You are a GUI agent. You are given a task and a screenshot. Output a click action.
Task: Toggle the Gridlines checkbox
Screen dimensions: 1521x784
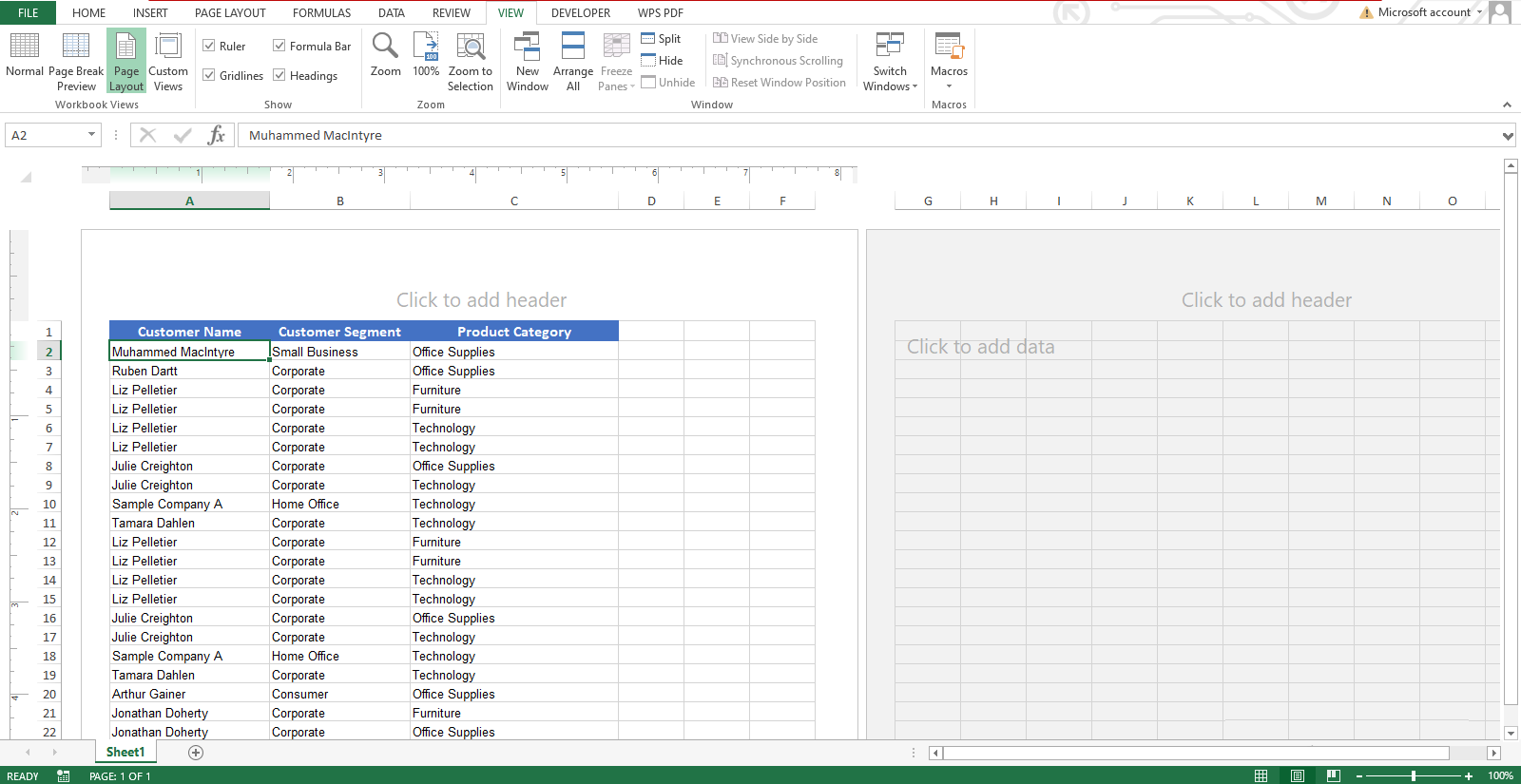click(x=209, y=75)
